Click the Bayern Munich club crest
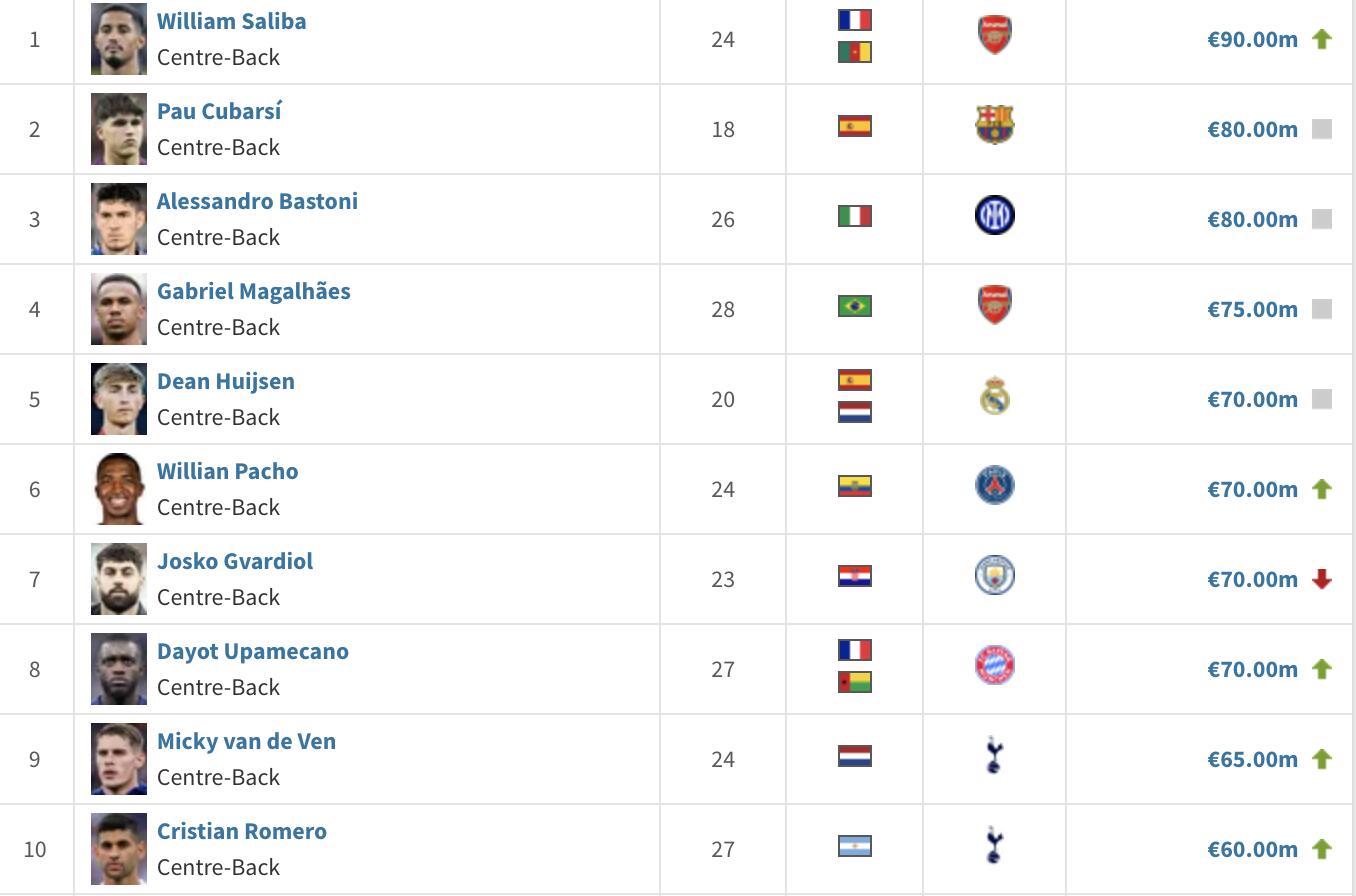Image resolution: width=1356 pixels, height=896 pixels. (x=994, y=666)
